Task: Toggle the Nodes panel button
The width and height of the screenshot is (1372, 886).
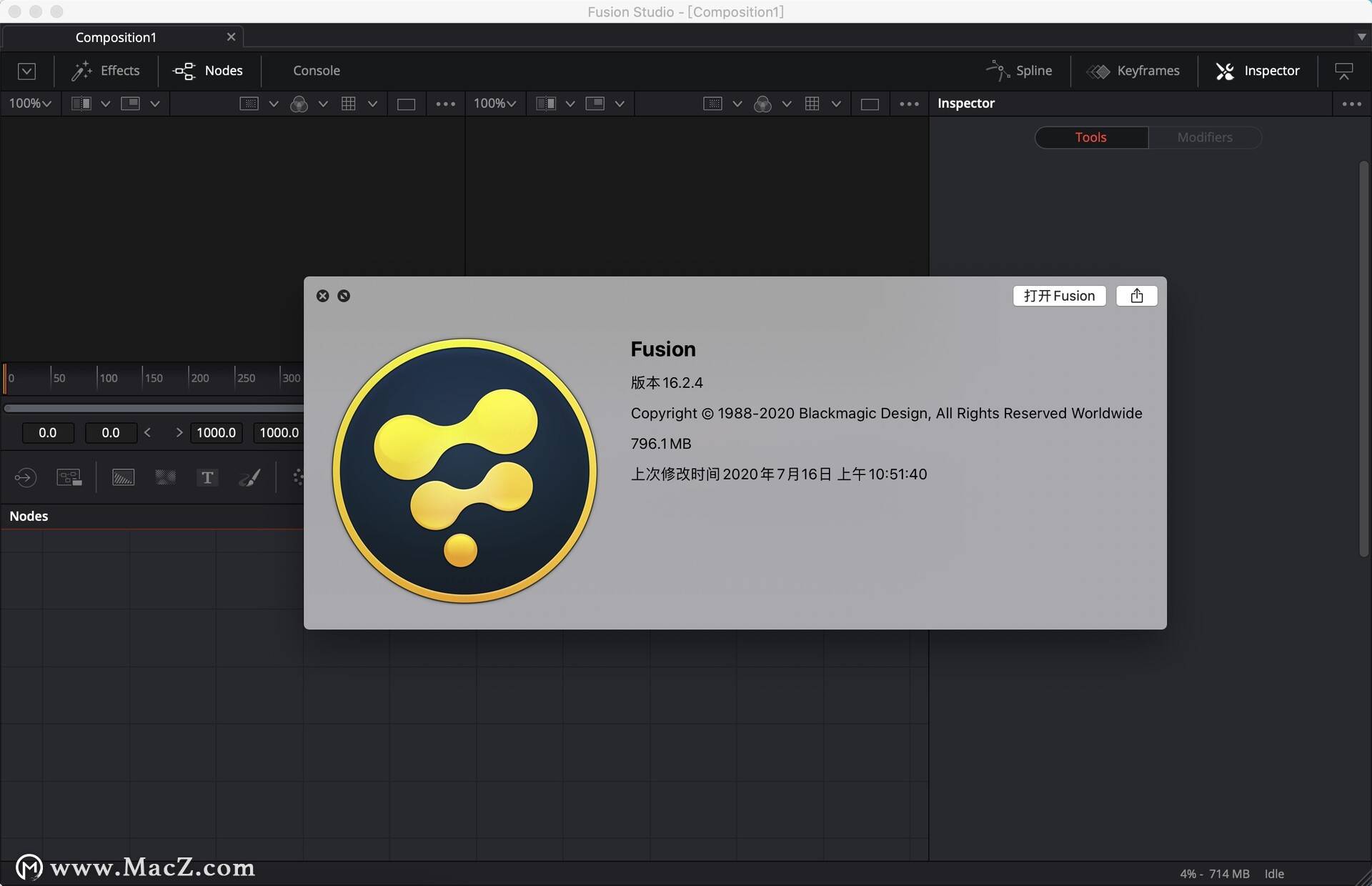Action: 208,71
